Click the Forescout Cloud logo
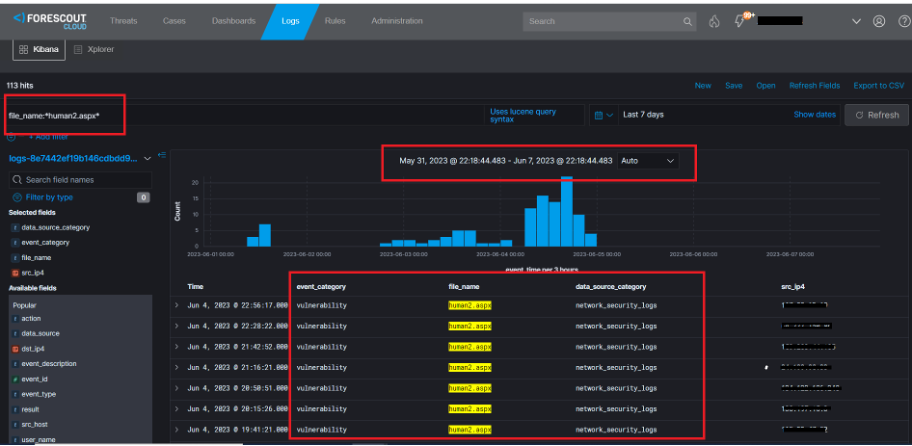The height and width of the screenshot is (446, 912). tap(50, 20)
